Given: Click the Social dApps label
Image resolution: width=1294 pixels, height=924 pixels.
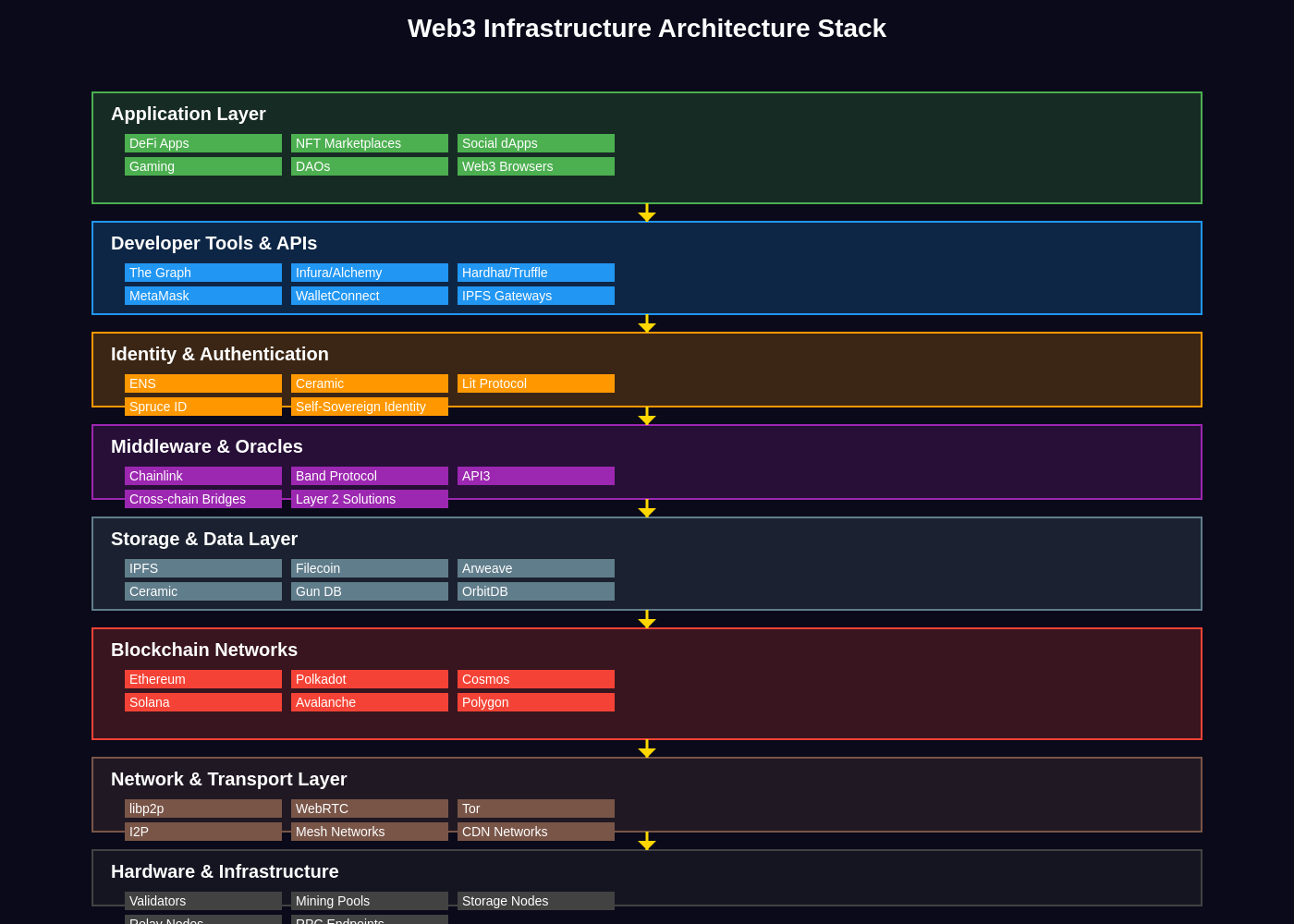Looking at the screenshot, I should [536, 143].
